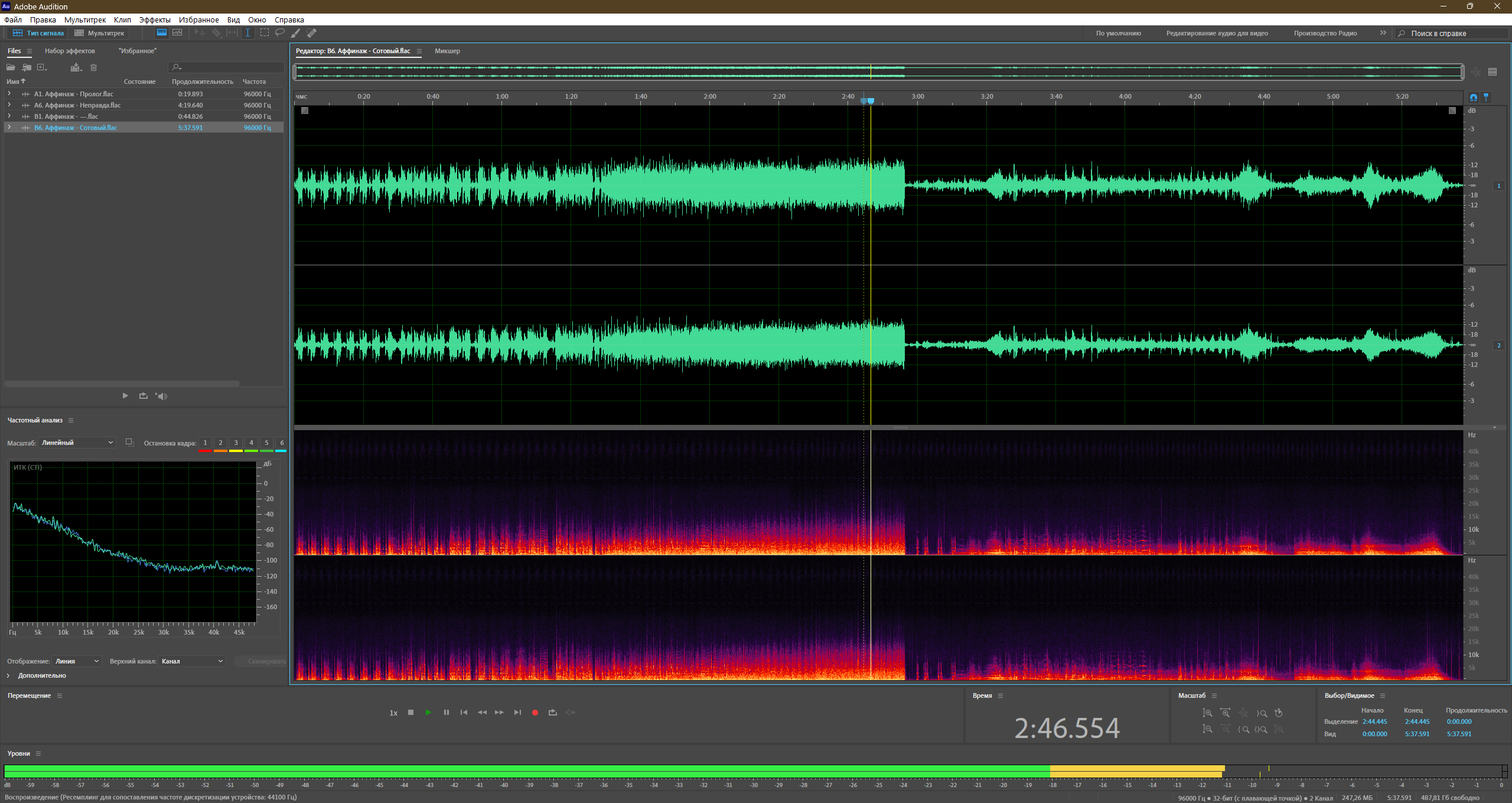Switch to the Микшер tab
Image resolution: width=1512 pixels, height=803 pixels.
pyautogui.click(x=447, y=51)
